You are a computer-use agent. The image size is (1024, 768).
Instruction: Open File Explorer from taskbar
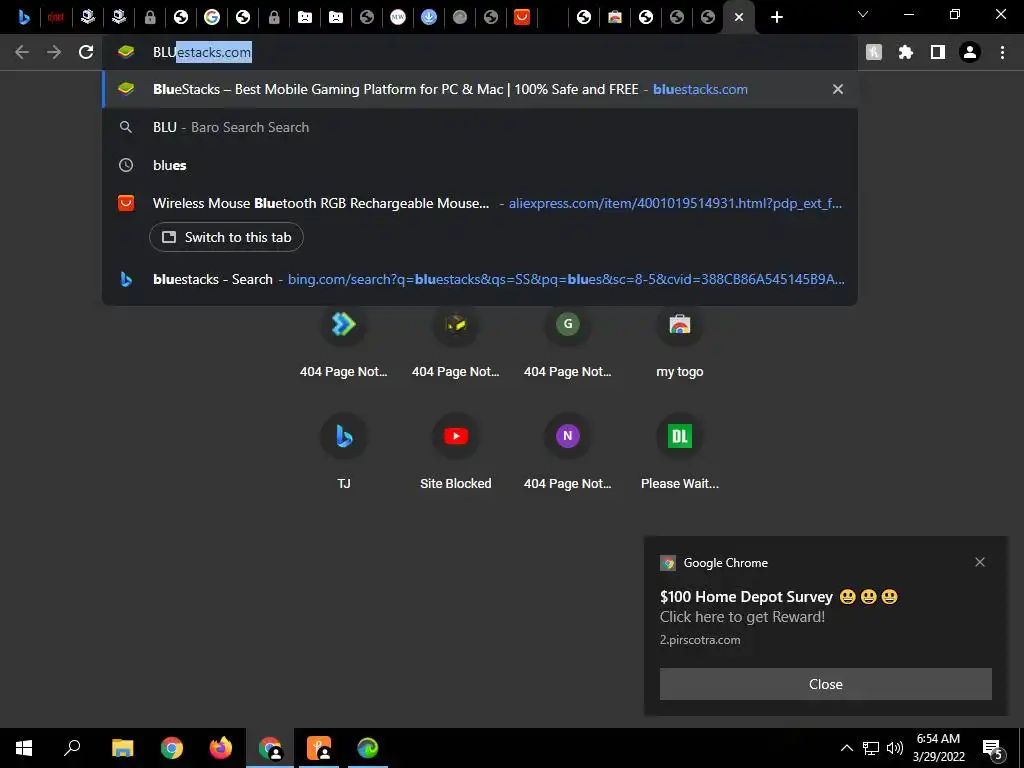pos(122,748)
